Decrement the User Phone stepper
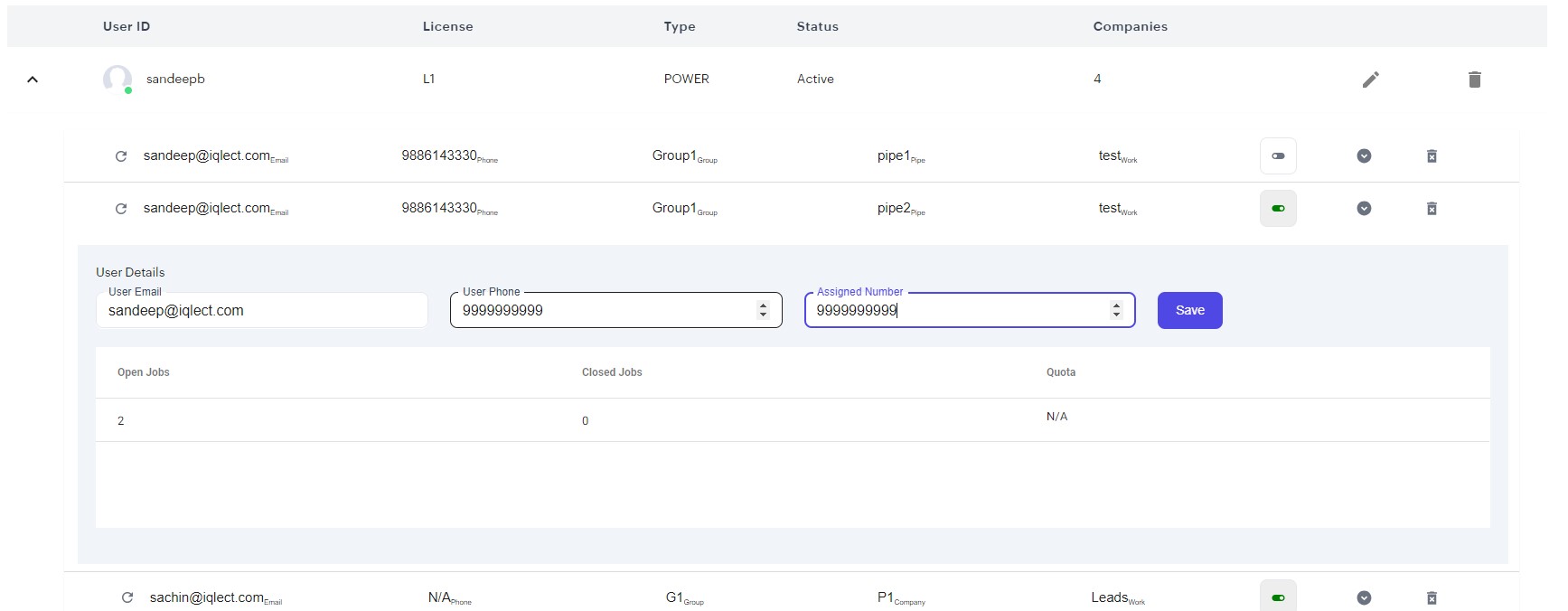Viewport: 1568px width, 611px height. [763, 315]
